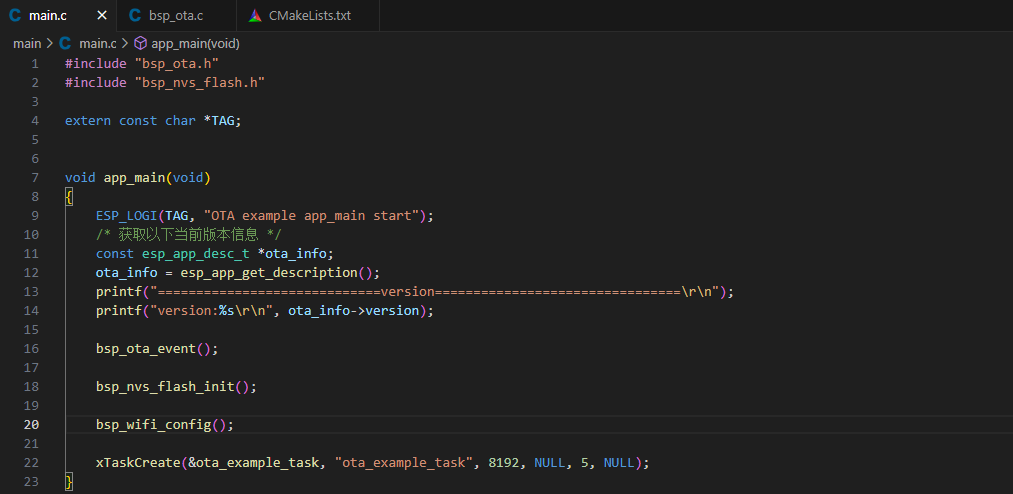Click line number 20 in the gutter
1013x494 pixels.
[x=31, y=425]
